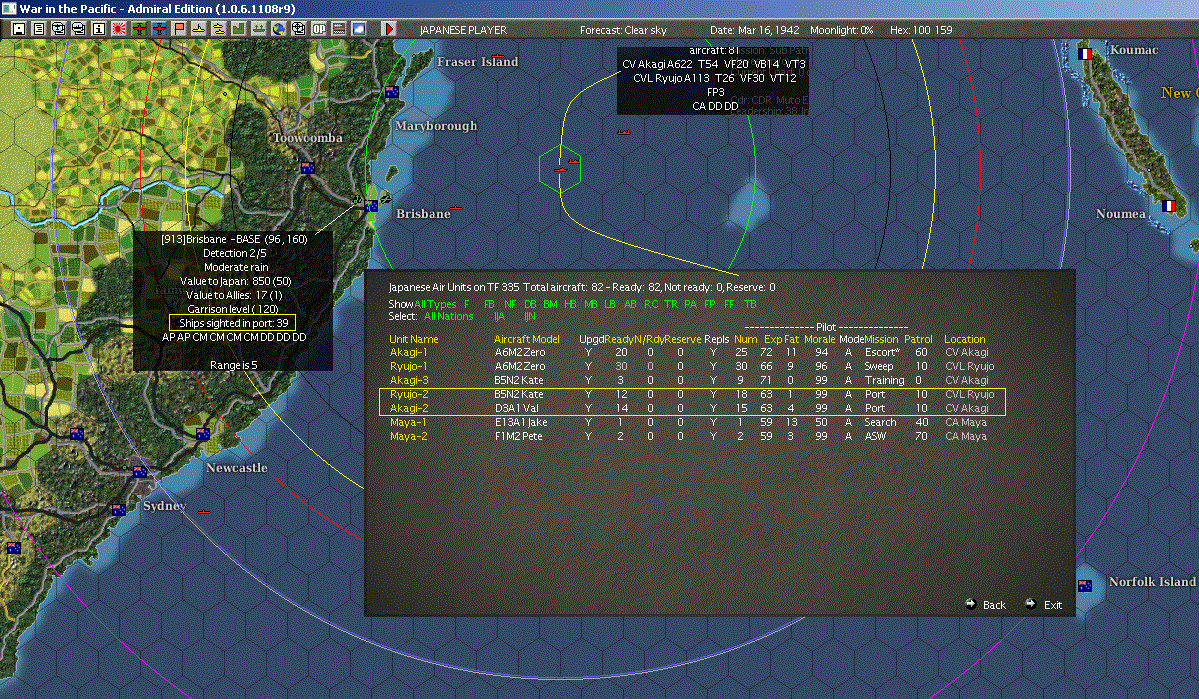
Task: Toggle the FP type filter
Action: click(x=710, y=304)
